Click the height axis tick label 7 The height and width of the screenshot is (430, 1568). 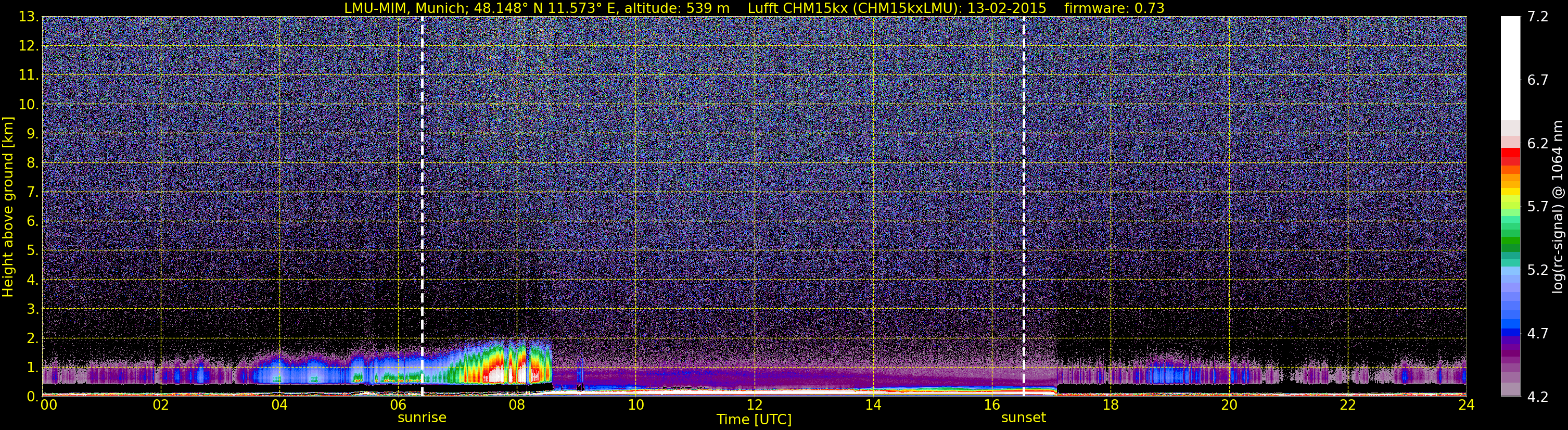click(32, 193)
